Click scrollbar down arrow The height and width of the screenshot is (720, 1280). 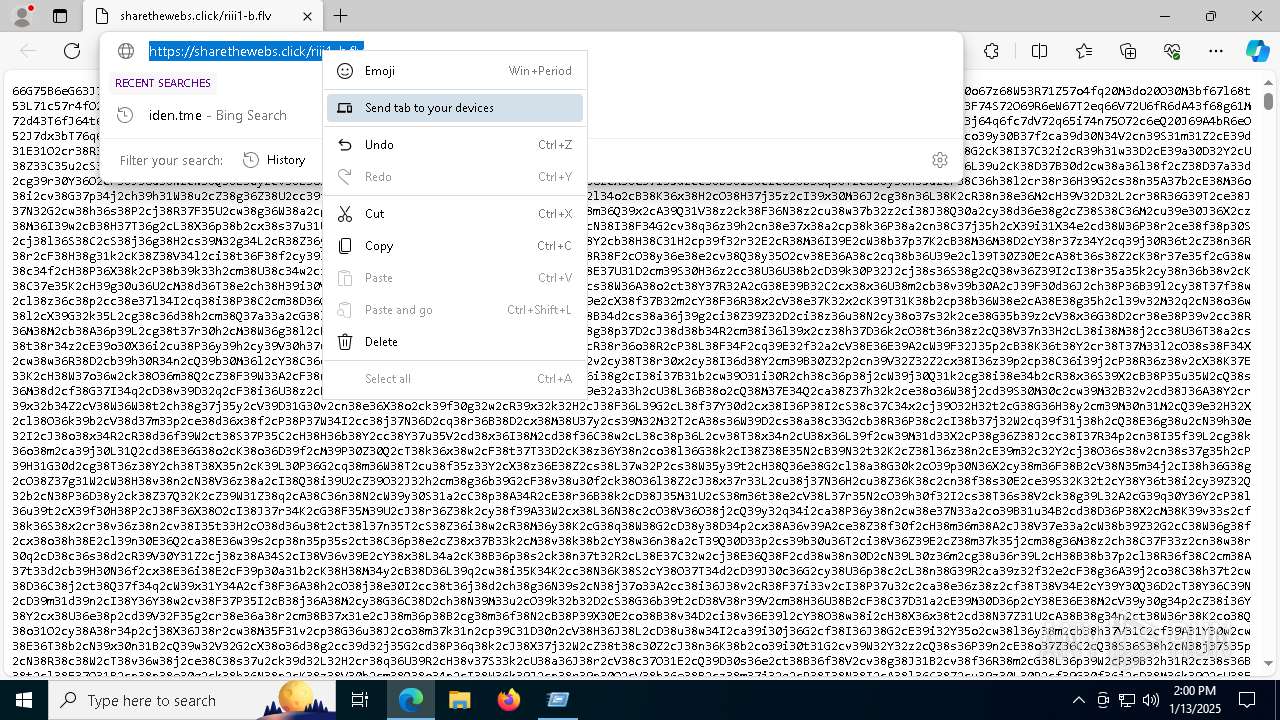pyautogui.click(x=1268, y=663)
